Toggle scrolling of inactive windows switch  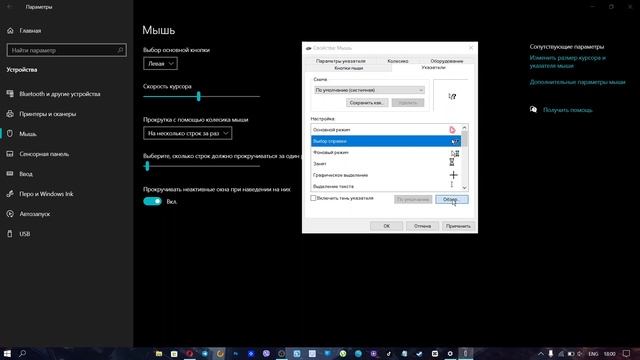pyautogui.click(x=152, y=201)
